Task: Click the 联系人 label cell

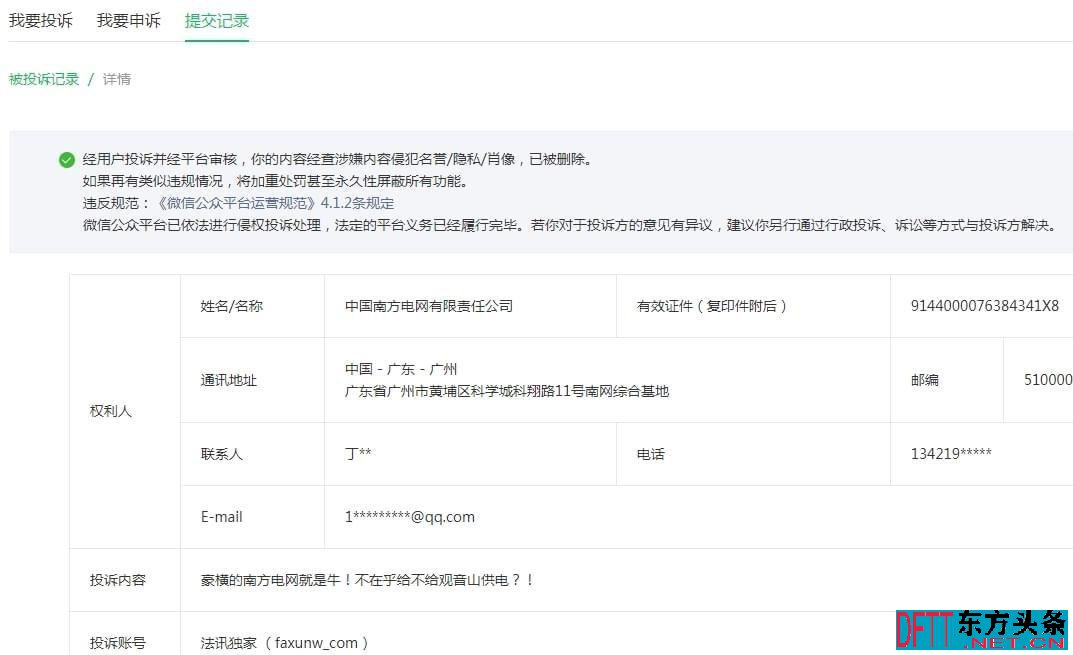Action: 222,454
